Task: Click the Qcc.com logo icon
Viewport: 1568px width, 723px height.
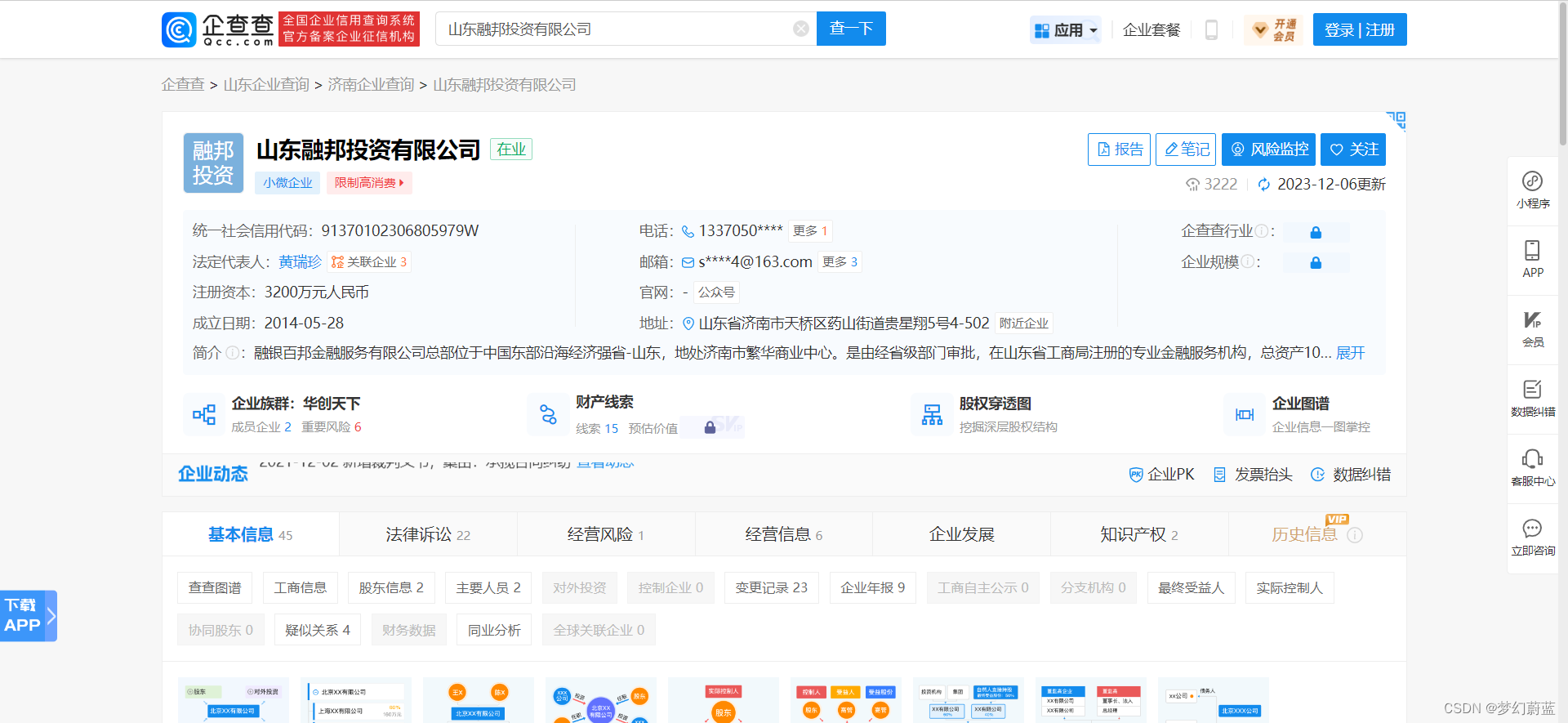Action: coord(179,29)
